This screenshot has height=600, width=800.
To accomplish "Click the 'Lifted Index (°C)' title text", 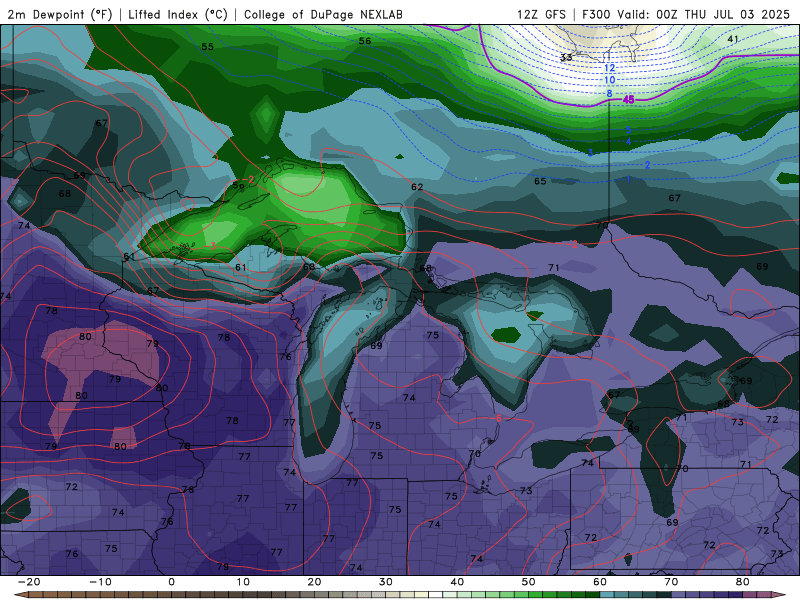I will 178,14.
